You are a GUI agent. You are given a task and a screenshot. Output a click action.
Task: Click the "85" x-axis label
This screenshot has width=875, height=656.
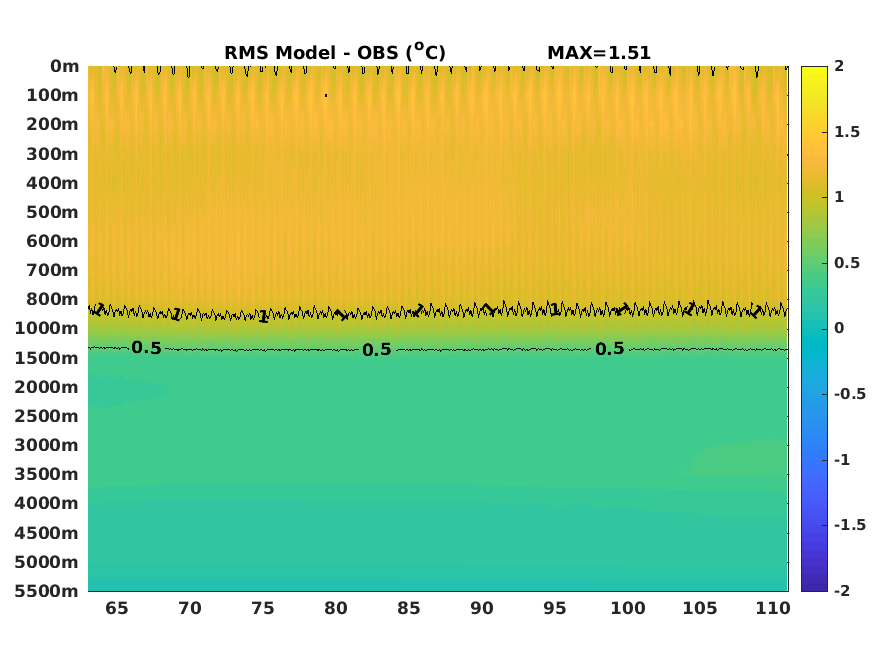click(x=408, y=608)
